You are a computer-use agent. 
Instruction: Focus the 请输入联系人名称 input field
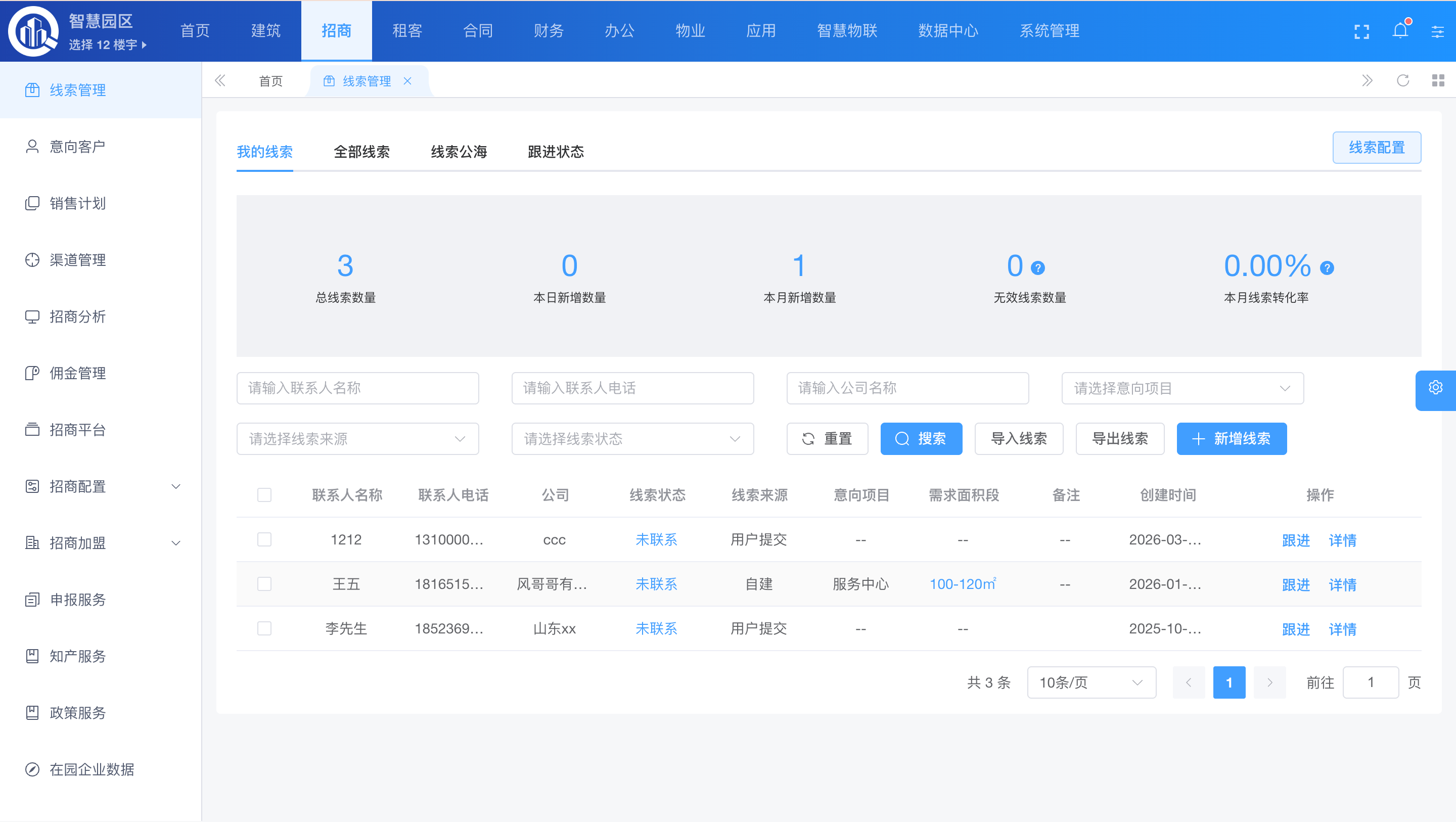coord(357,388)
